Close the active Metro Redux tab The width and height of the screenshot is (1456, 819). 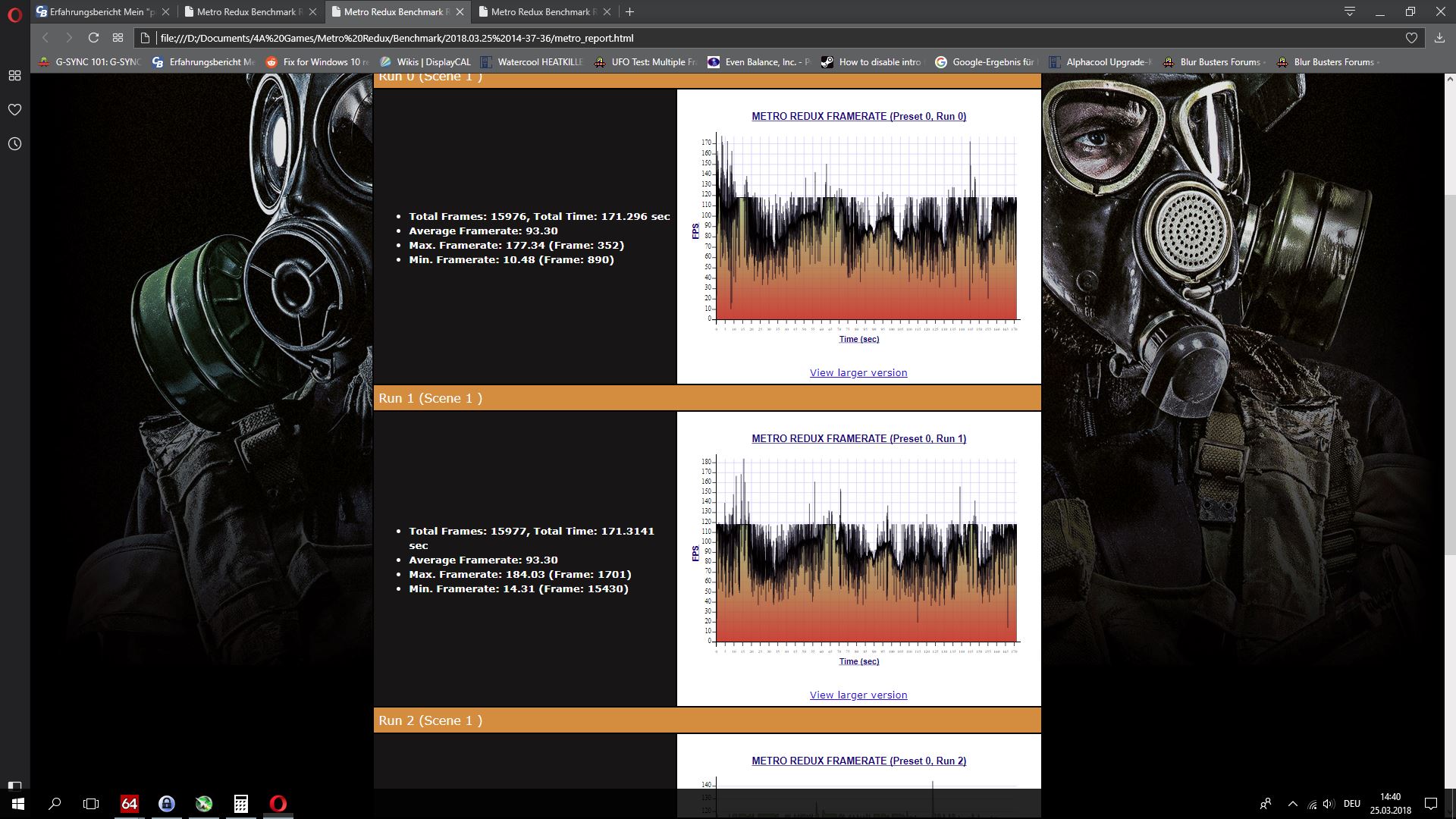(x=460, y=12)
